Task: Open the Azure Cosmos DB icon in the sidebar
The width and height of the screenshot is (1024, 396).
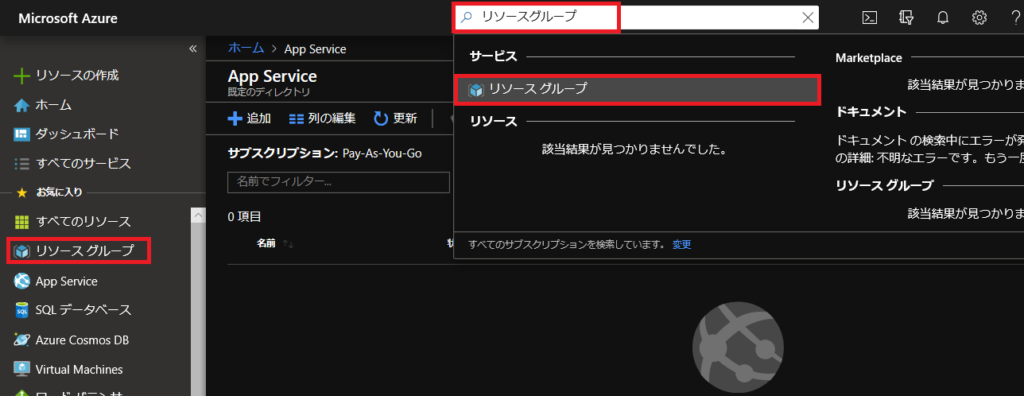Action: coord(22,340)
